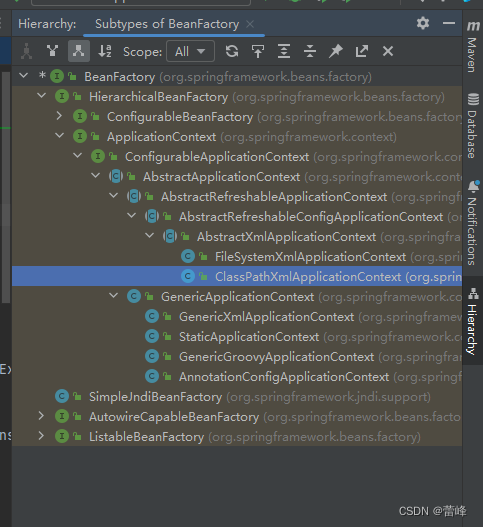Select AbstractApplicationContext class row
This screenshot has height=527, width=483.
237,176
